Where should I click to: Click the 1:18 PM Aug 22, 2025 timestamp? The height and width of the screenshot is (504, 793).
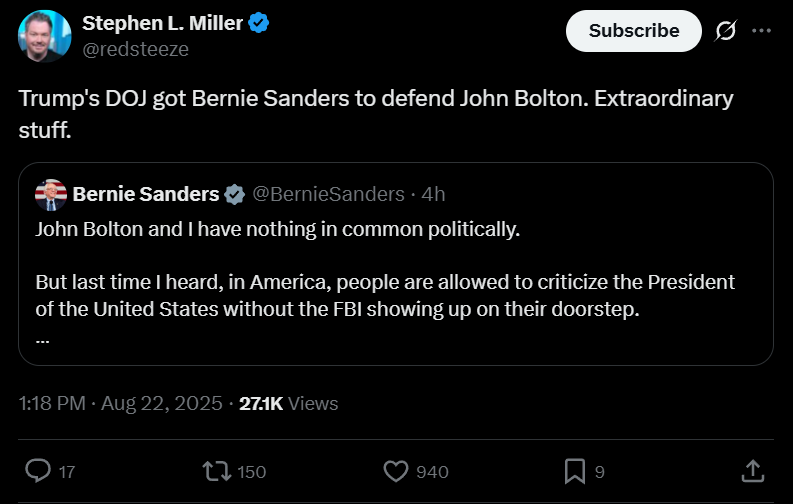pyautogui.click(x=120, y=404)
